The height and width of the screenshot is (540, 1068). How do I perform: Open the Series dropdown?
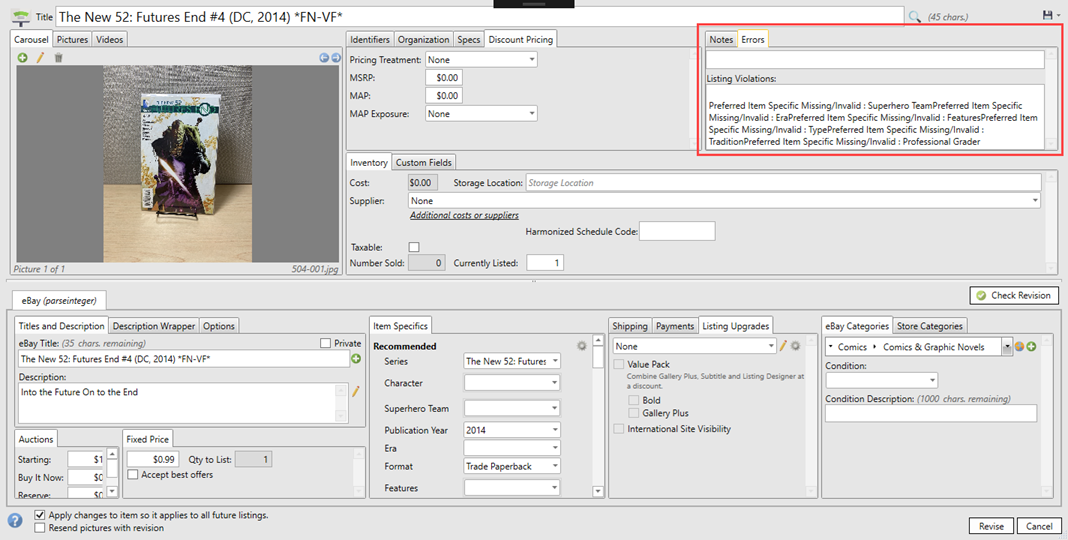[x=512, y=361]
